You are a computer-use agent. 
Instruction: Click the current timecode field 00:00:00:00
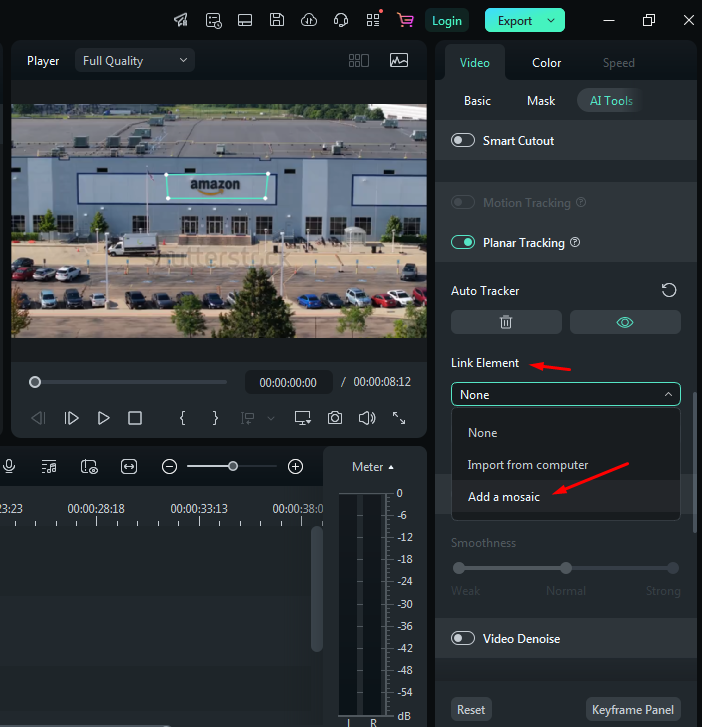[x=288, y=383]
